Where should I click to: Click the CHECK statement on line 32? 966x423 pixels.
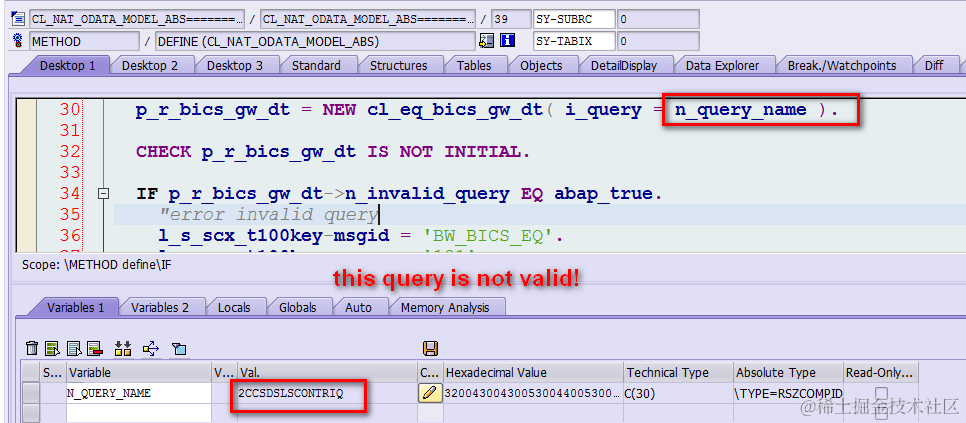point(333,152)
